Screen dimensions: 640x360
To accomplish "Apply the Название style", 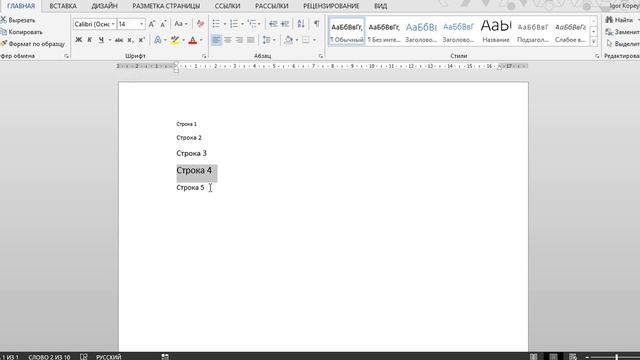I will coord(496,31).
